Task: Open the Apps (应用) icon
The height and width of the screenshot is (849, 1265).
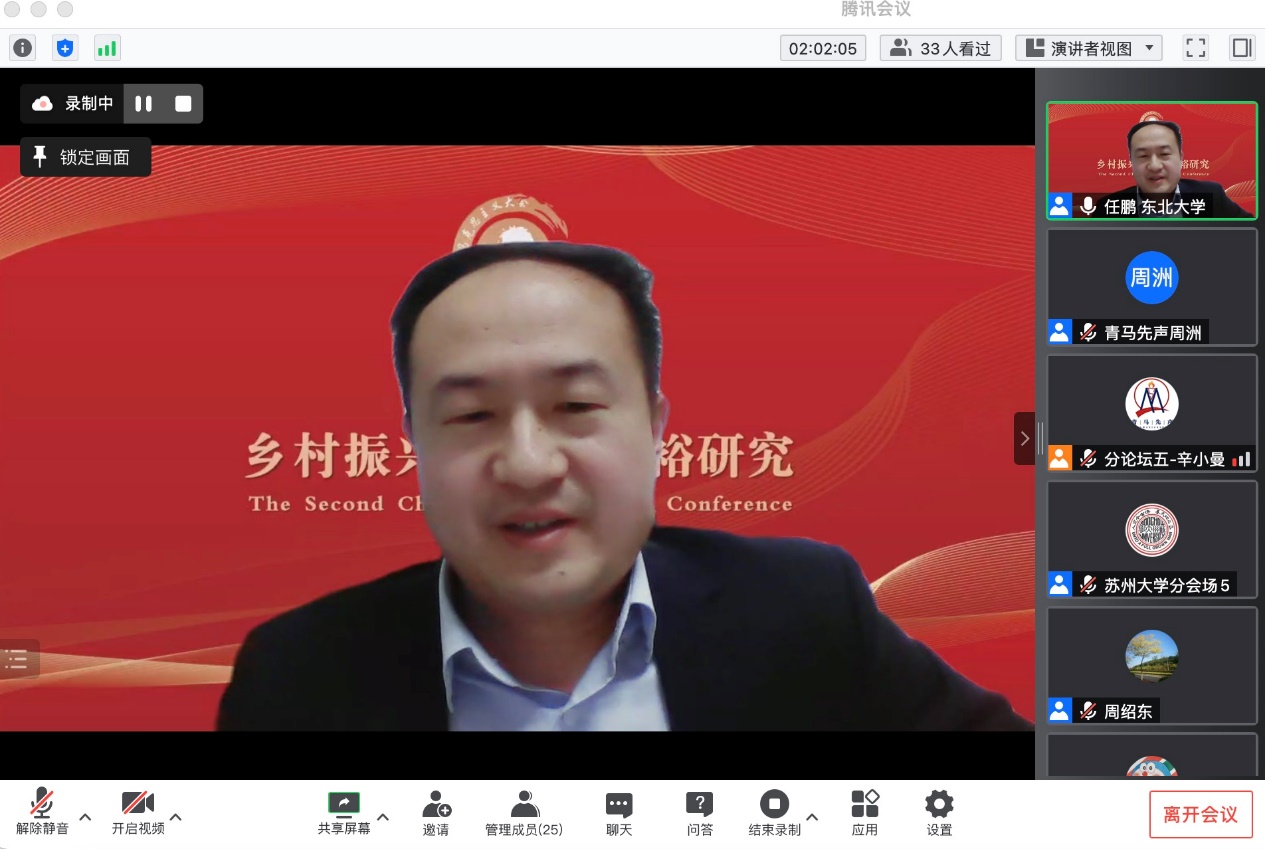Action: point(865,812)
